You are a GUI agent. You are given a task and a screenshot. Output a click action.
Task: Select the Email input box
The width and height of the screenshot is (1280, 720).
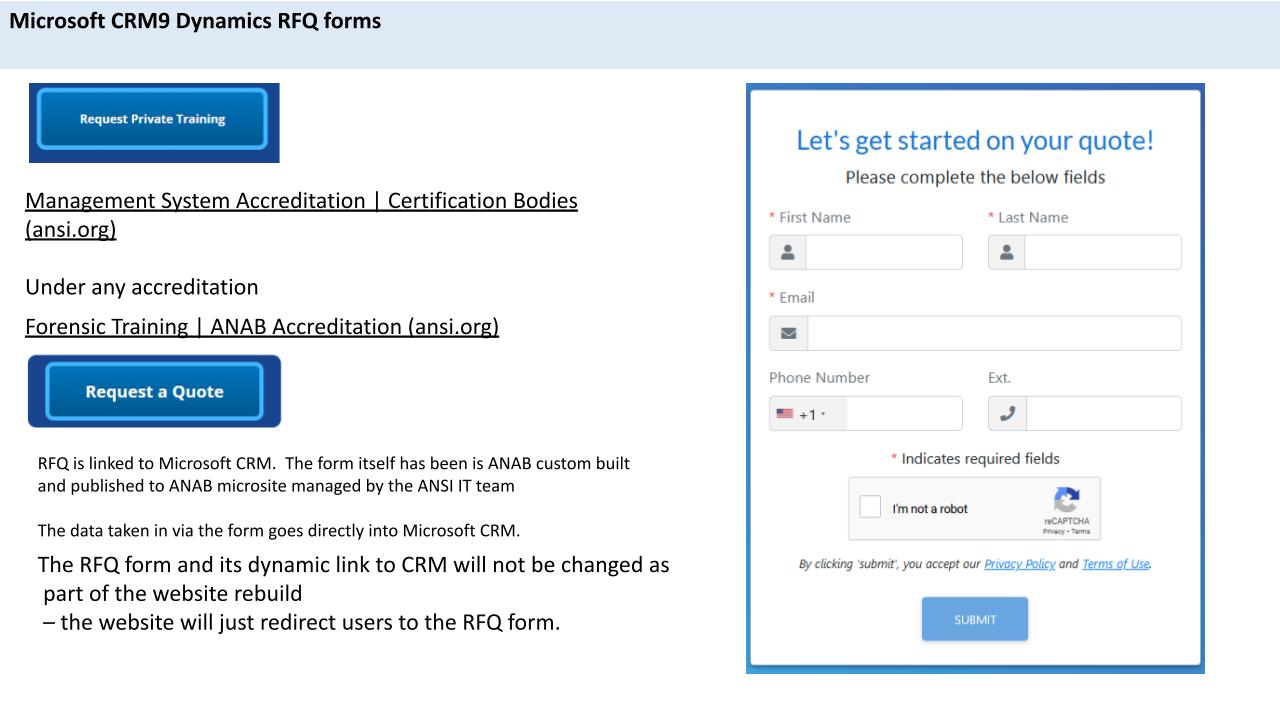[993, 333]
